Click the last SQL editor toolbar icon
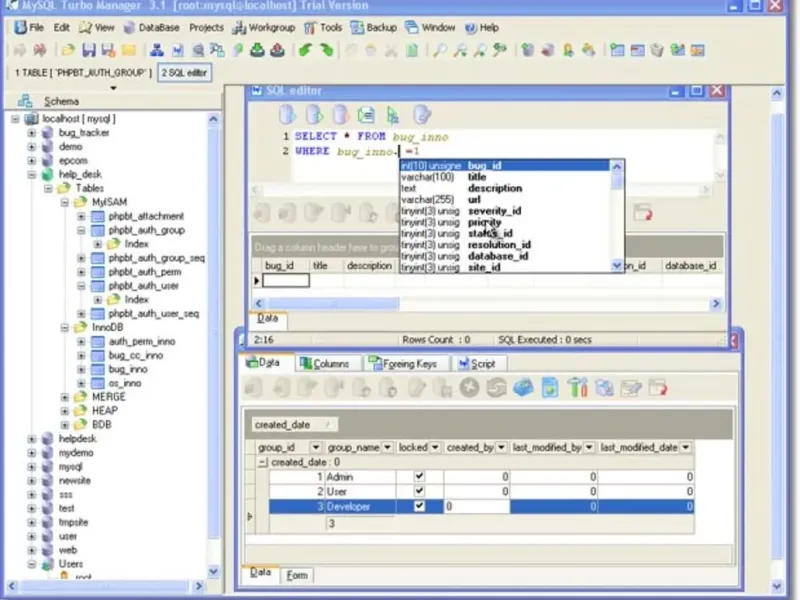 click(422, 115)
